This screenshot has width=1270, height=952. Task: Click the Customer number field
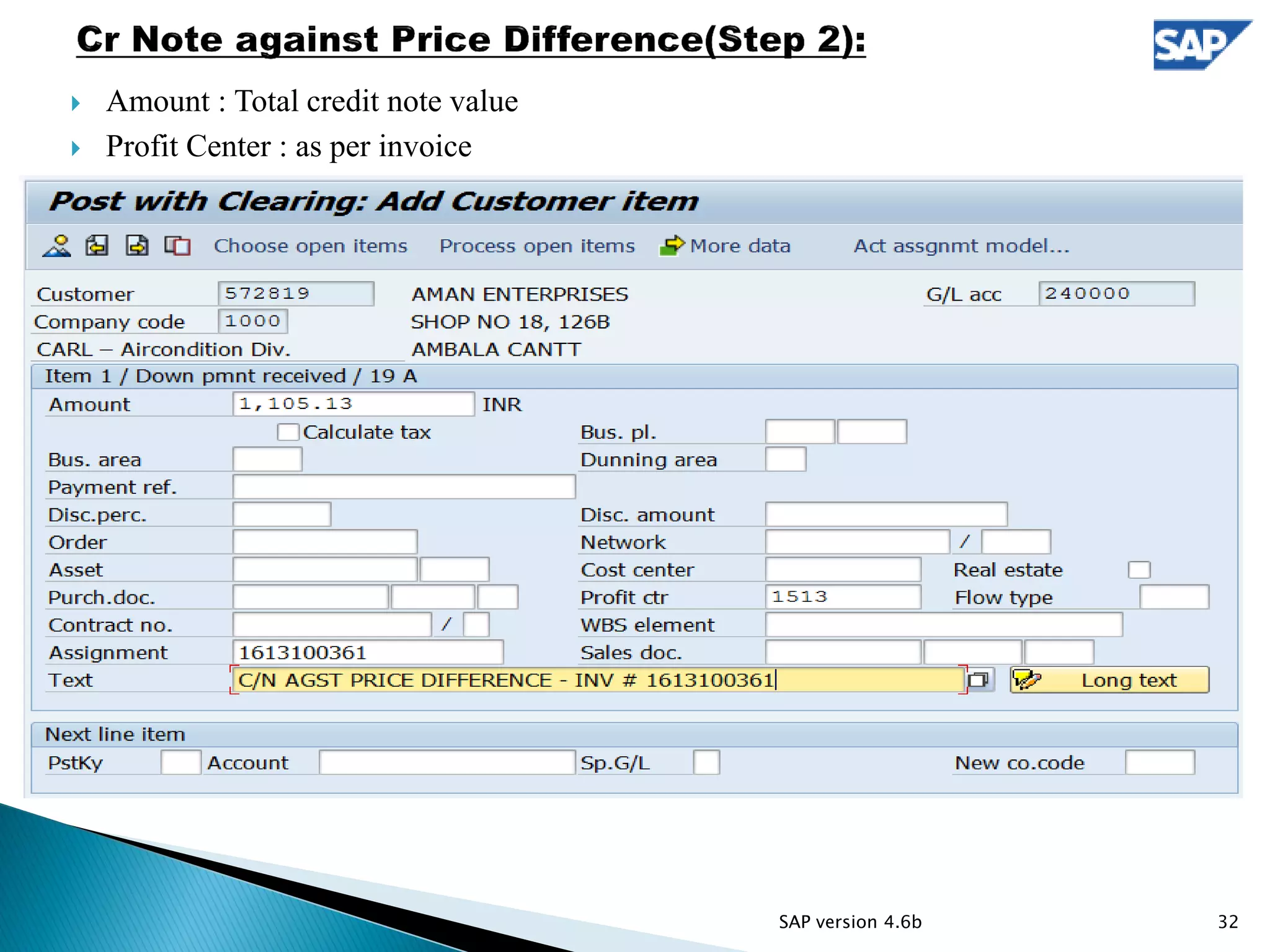[296, 294]
